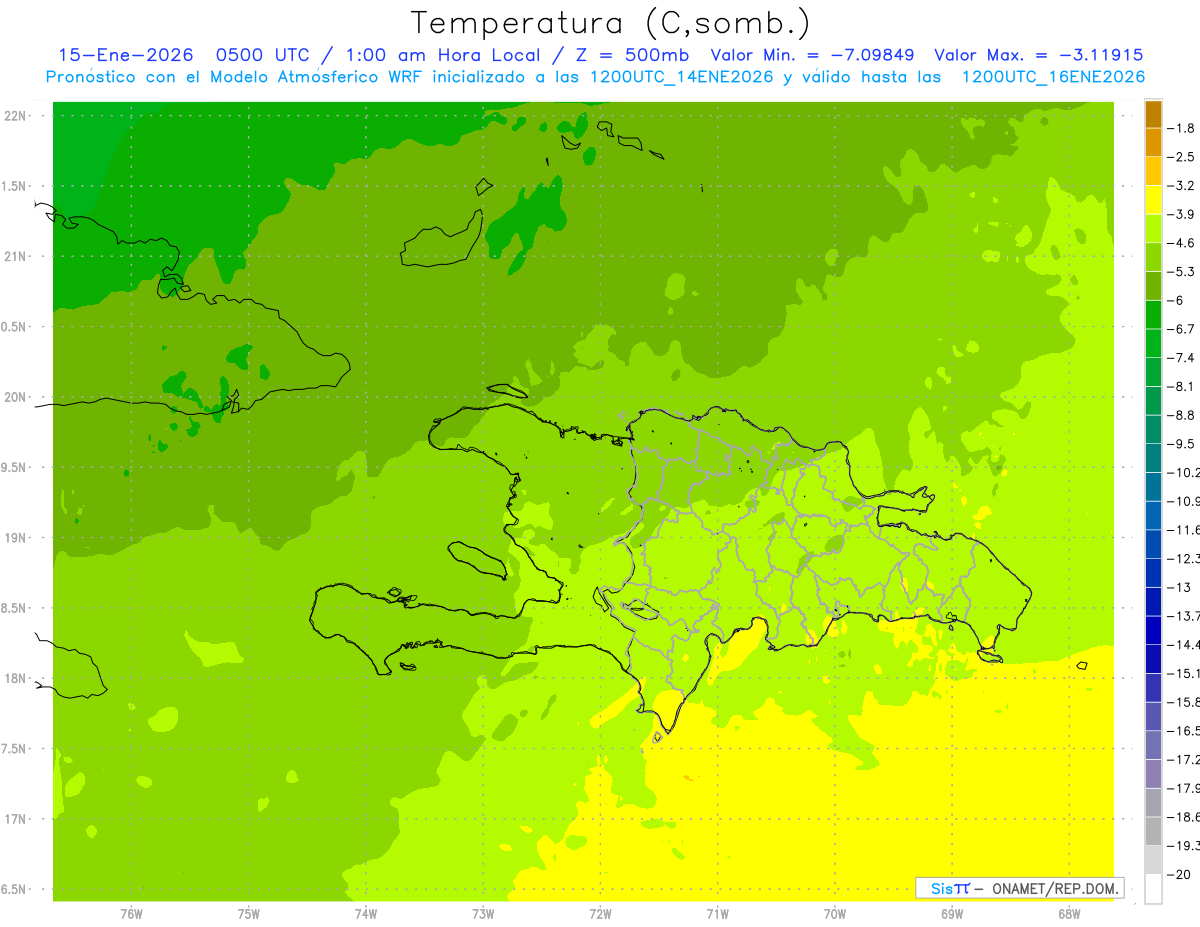Click the -7.4 colorbar value
Image resolution: width=1200 pixels, height=927 pixels.
[x=1182, y=358]
